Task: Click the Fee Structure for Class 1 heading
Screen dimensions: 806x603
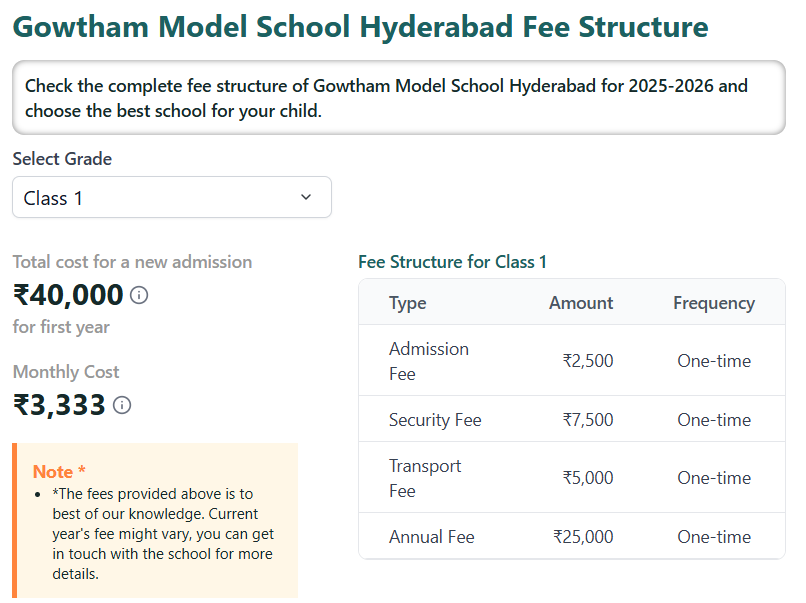Action: (452, 262)
